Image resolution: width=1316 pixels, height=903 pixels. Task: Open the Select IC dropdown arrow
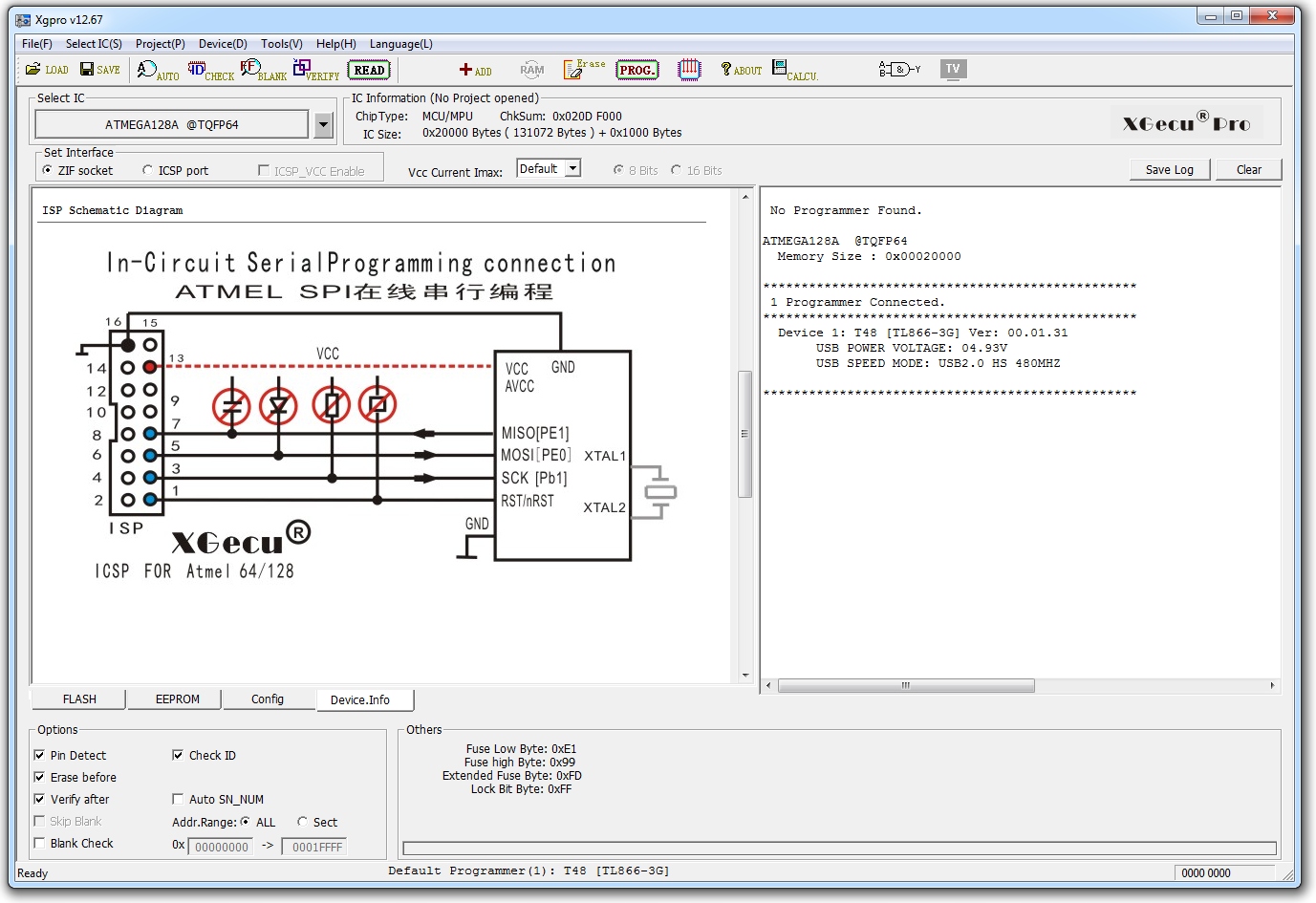(x=323, y=124)
